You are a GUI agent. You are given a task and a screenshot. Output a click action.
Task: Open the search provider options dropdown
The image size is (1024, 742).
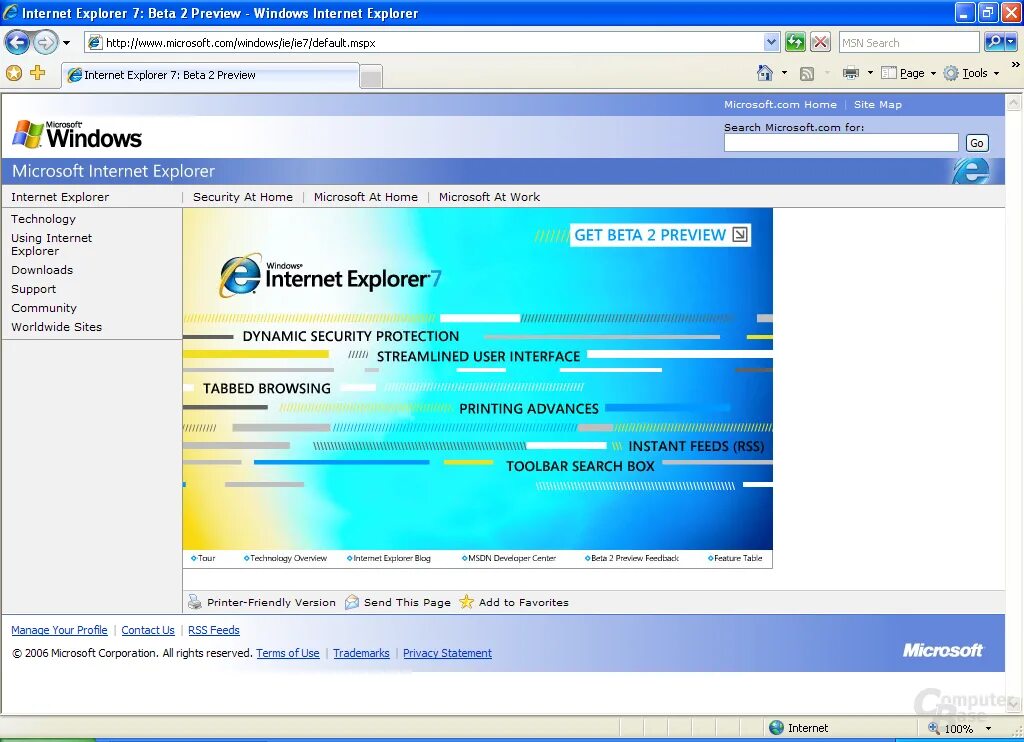click(x=1011, y=43)
